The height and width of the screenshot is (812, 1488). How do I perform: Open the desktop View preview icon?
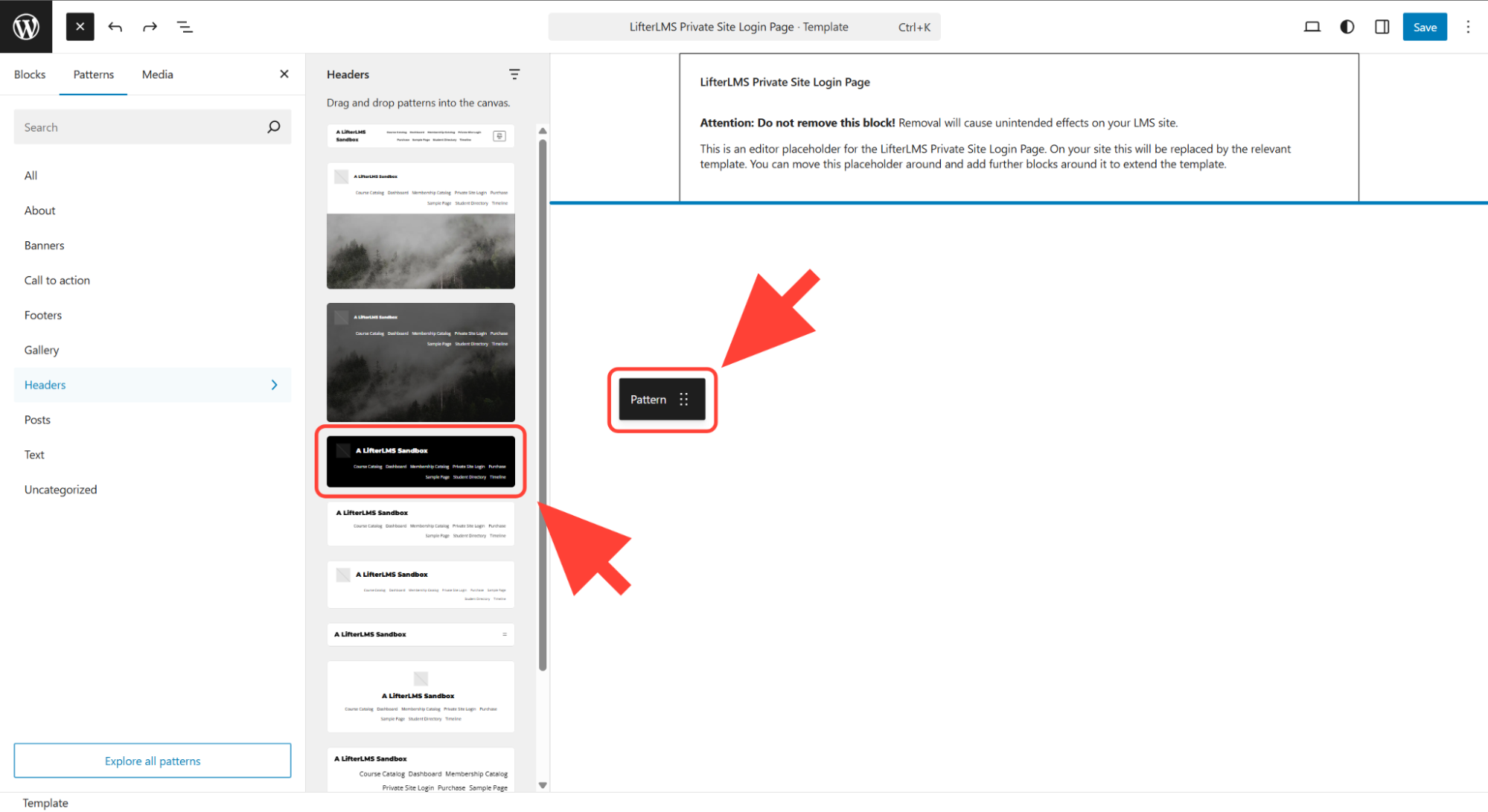tap(1312, 27)
